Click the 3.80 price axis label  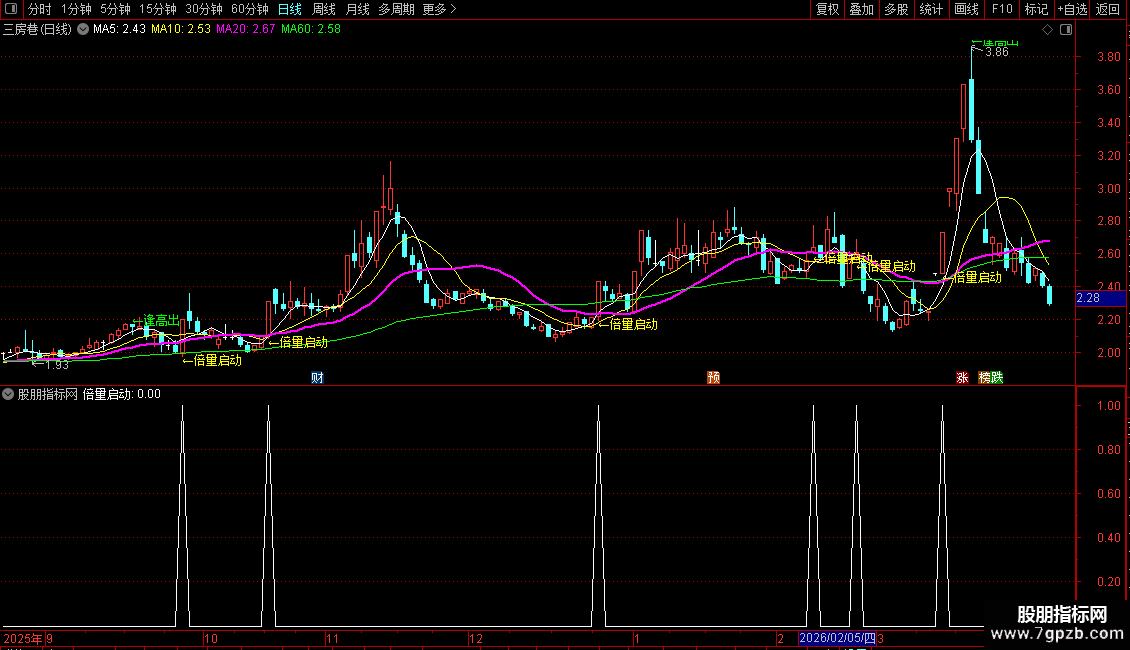[1108, 57]
